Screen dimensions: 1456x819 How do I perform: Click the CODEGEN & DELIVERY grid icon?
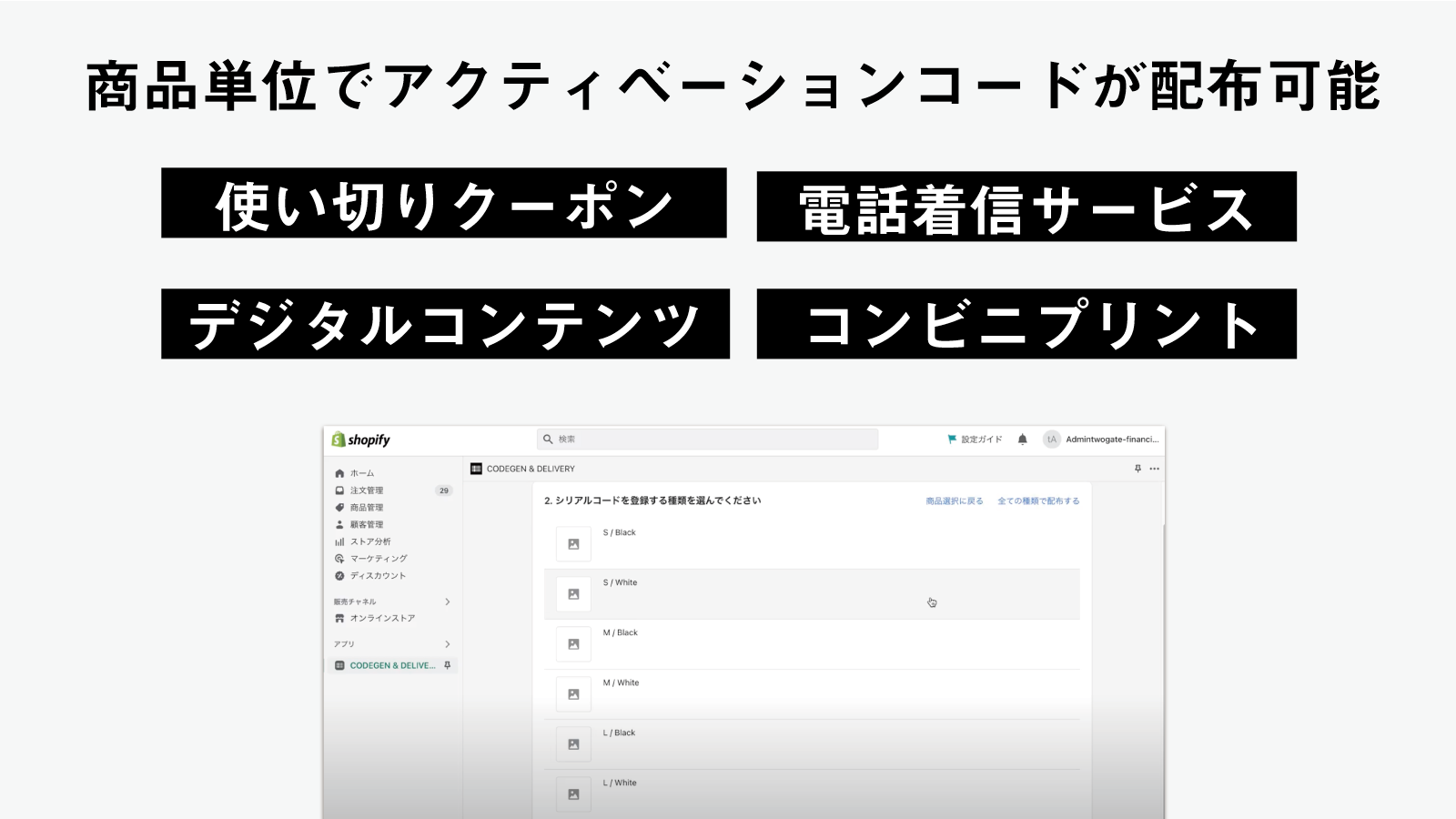pyautogui.click(x=477, y=468)
